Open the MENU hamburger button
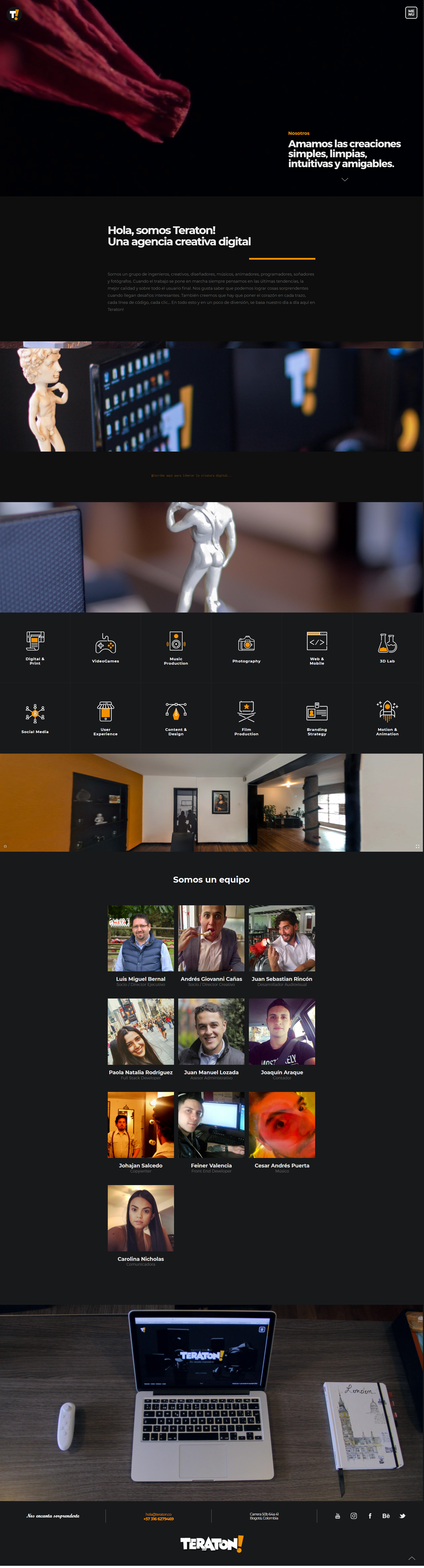424x1568 pixels. (411, 13)
